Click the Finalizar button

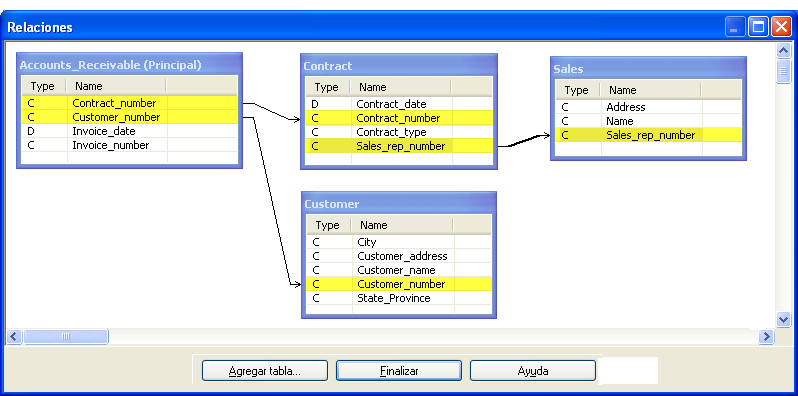(x=399, y=371)
